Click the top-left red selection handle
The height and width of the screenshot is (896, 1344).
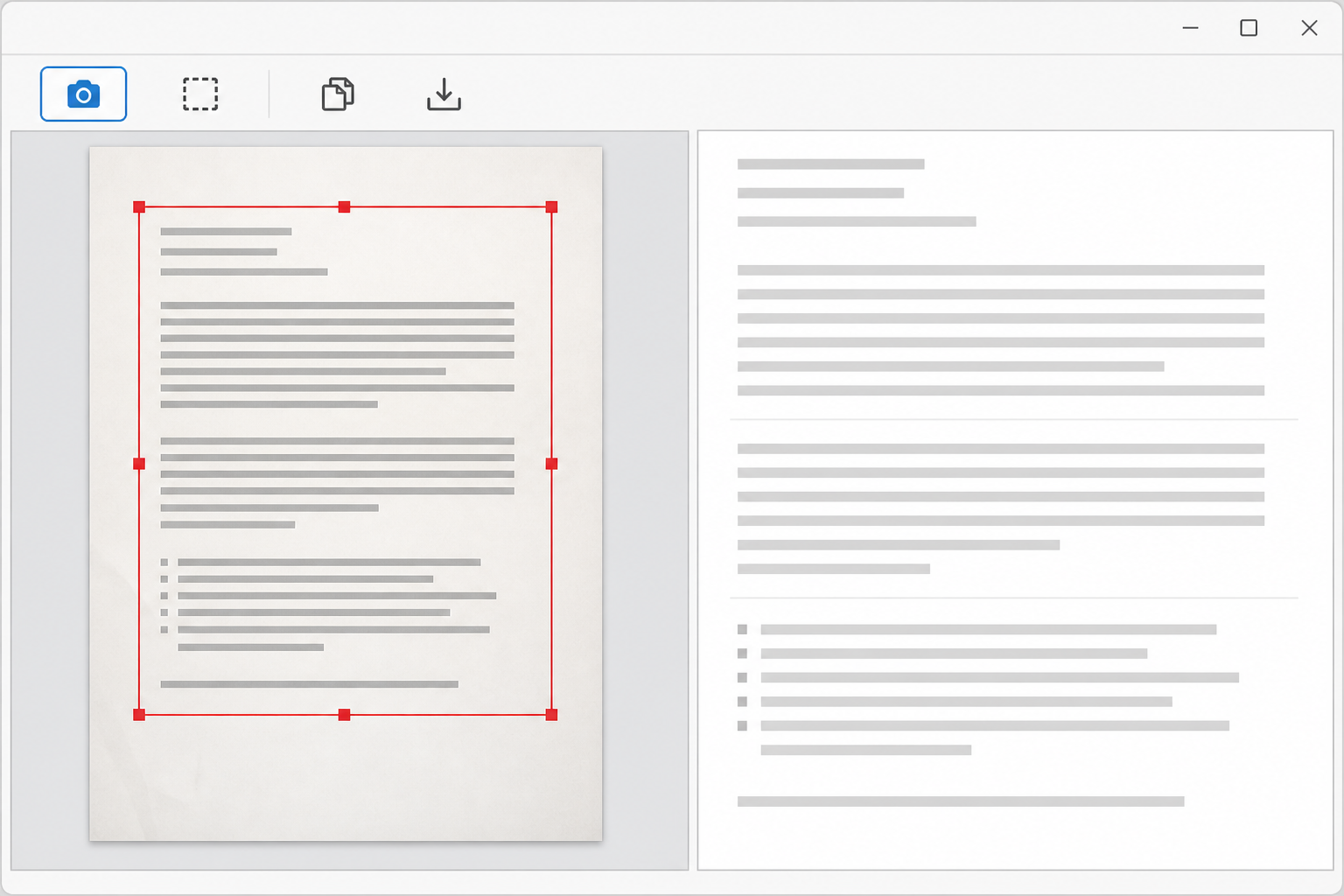[x=139, y=207]
